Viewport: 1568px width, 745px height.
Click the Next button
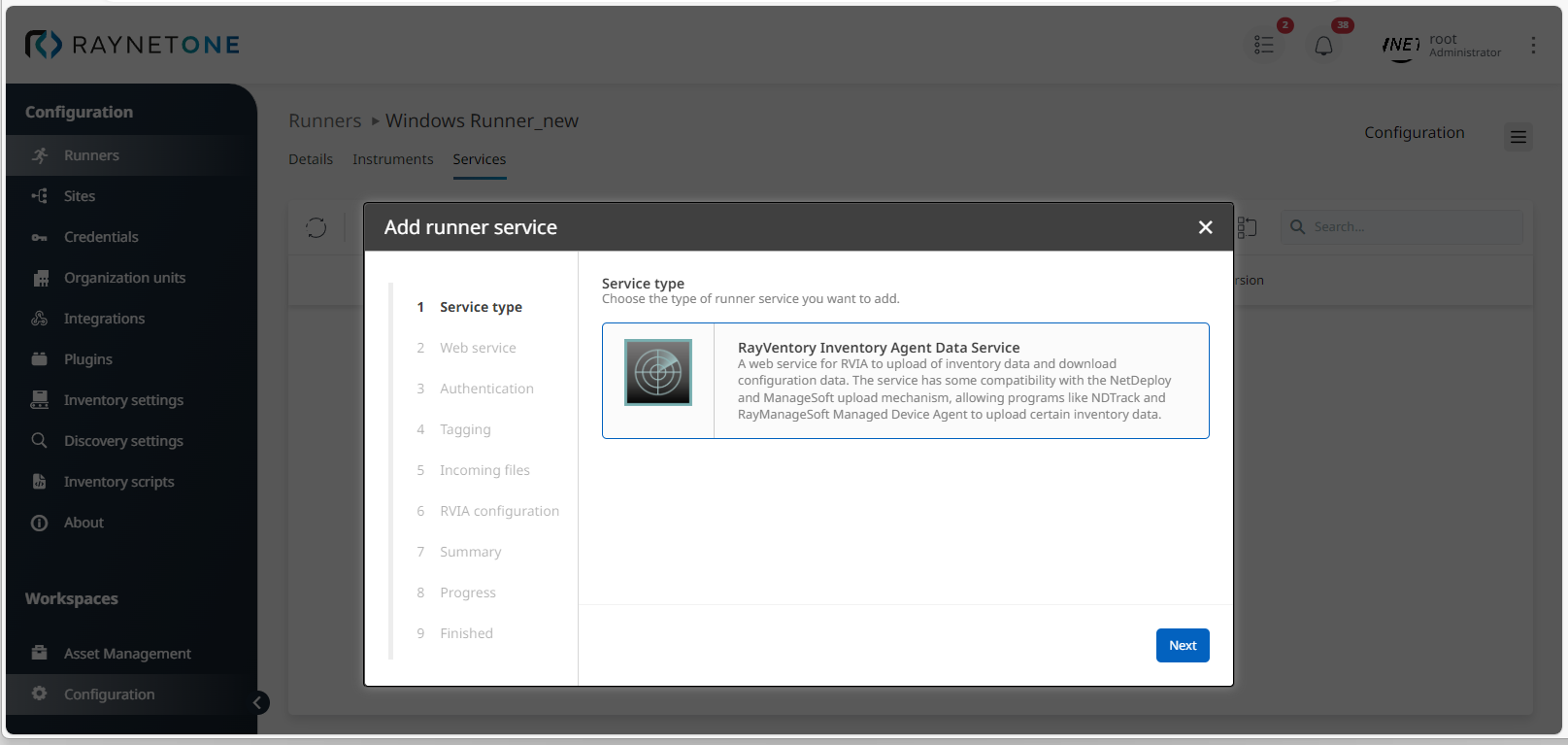(1183, 646)
